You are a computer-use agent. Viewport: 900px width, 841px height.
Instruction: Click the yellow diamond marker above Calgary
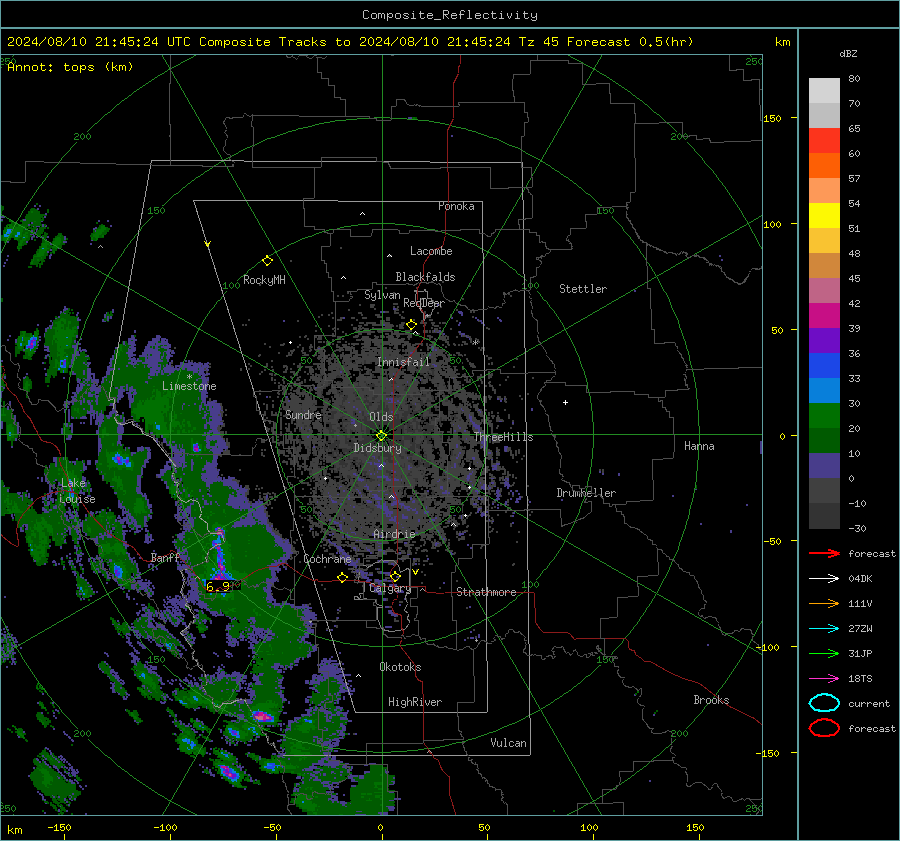point(395,576)
